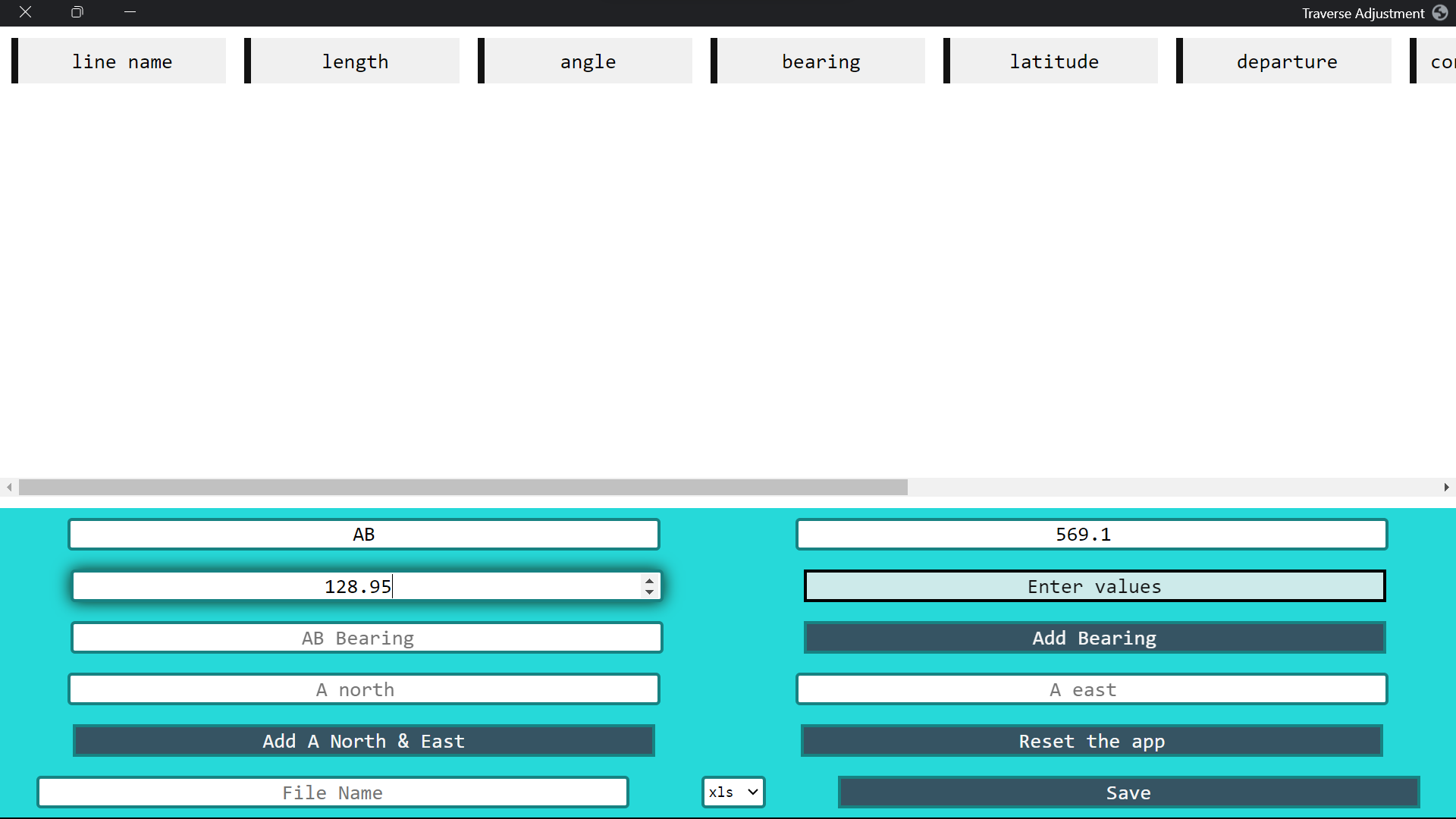Image resolution: width=1456 pixels, height=819 pixels.
Task: Click the globe icon beside Traverse Adjustment
Action: pos(1440,13)
